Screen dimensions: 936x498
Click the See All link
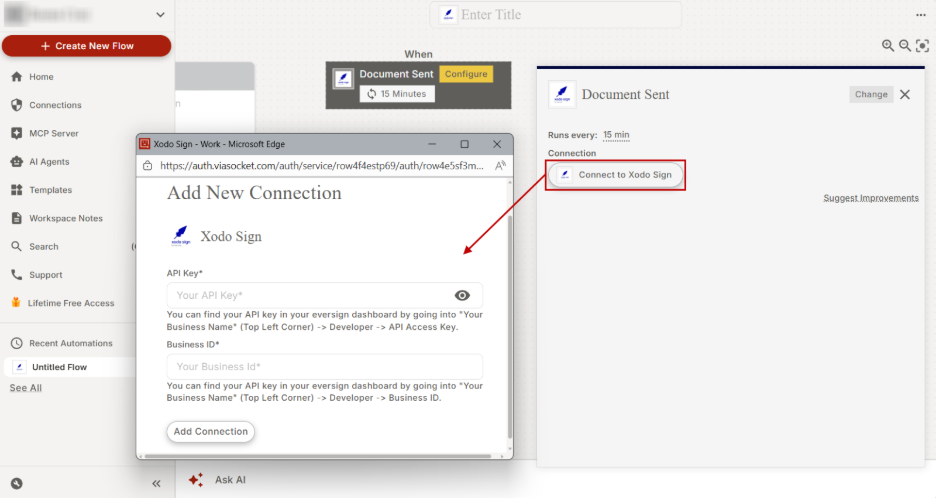pyautogui.click(x=26, y=388)
